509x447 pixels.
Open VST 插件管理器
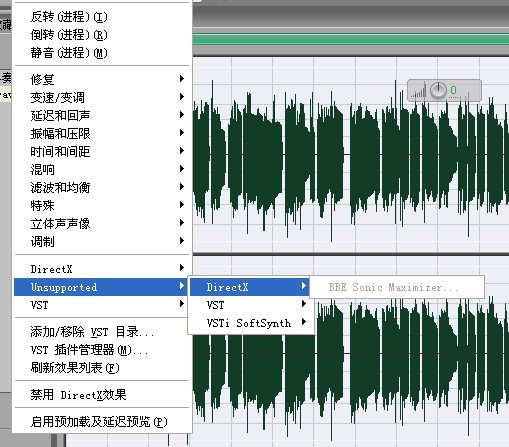point(102,350)
